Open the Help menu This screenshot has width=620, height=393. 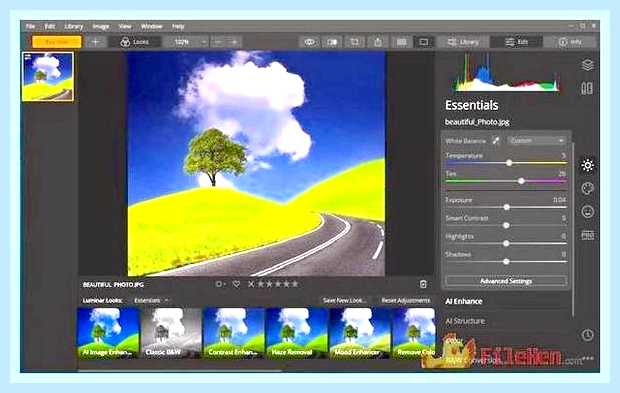tap(178, 26)
